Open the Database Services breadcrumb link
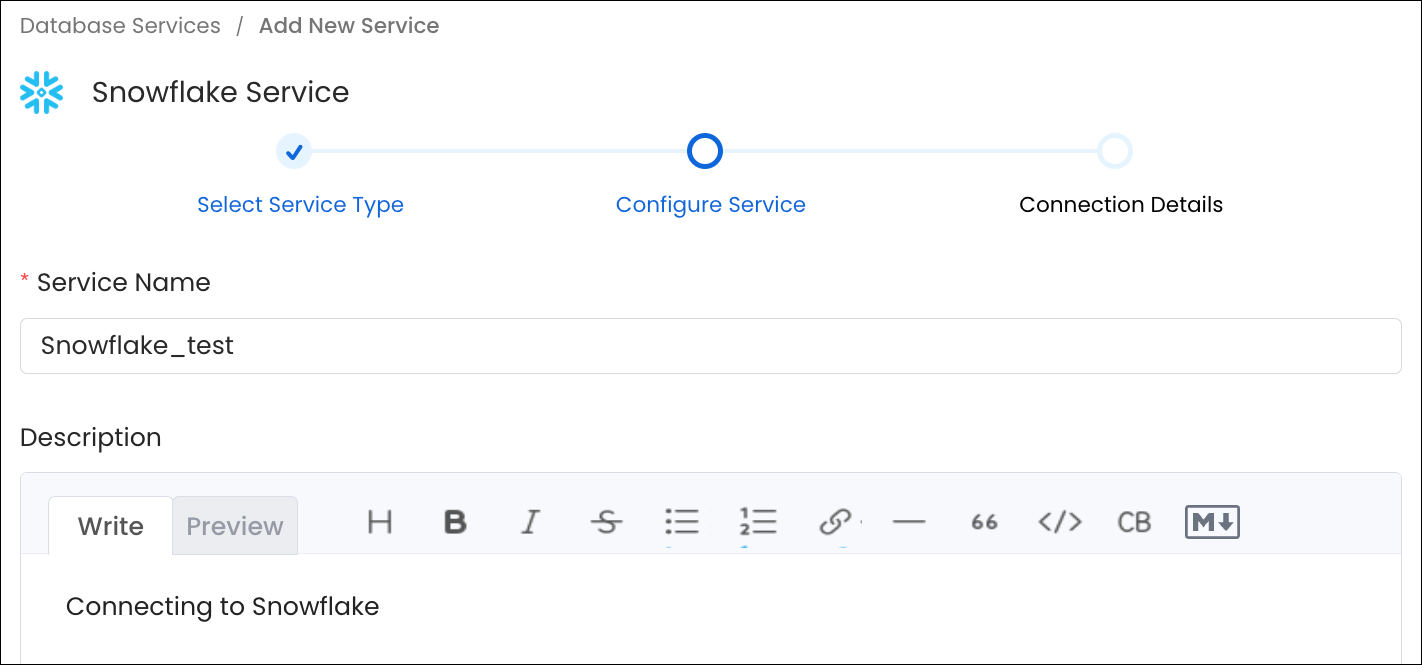Viewport: 1422px width, 665px height. click(119, 25)
